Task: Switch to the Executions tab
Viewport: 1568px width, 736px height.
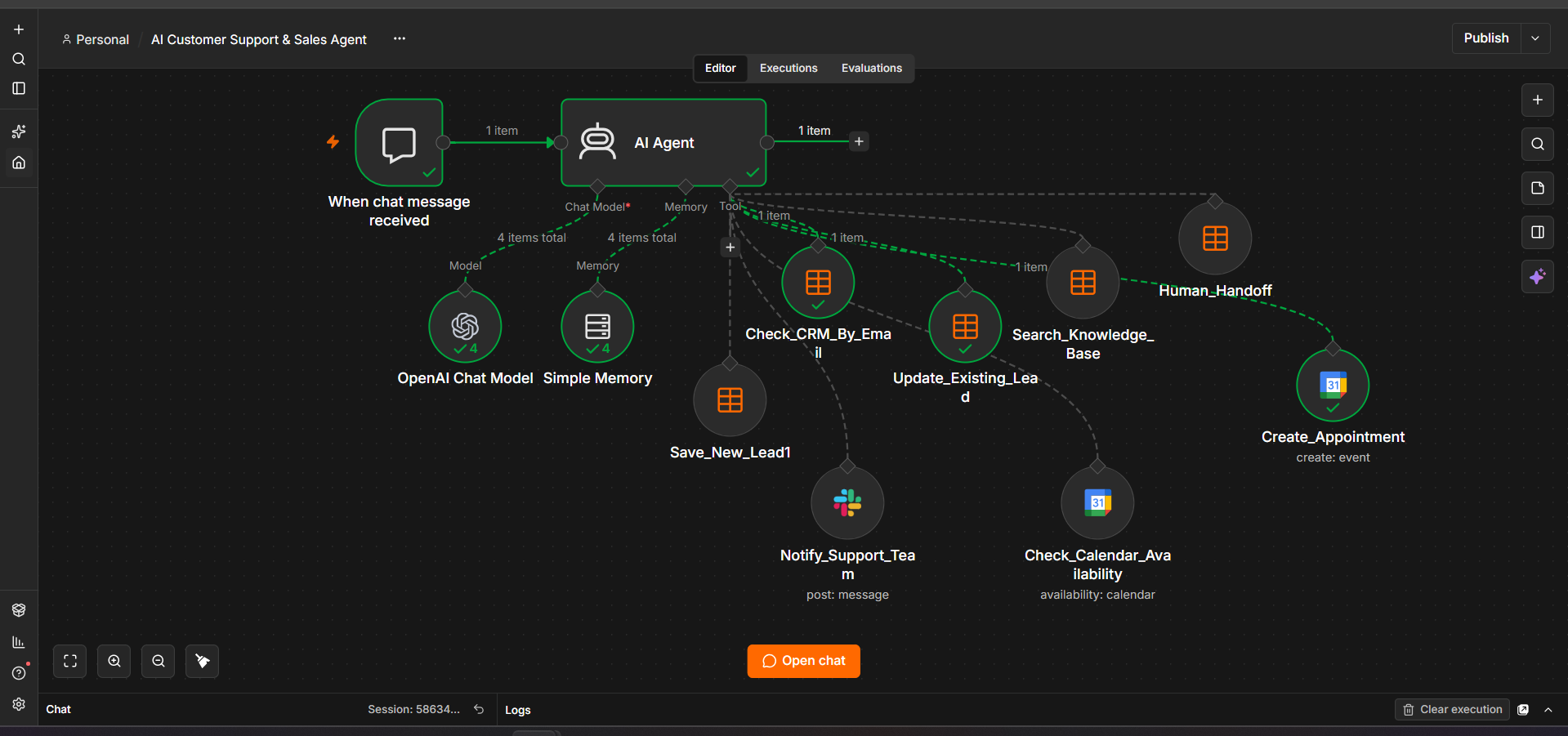Action: (x=788, y=68)
